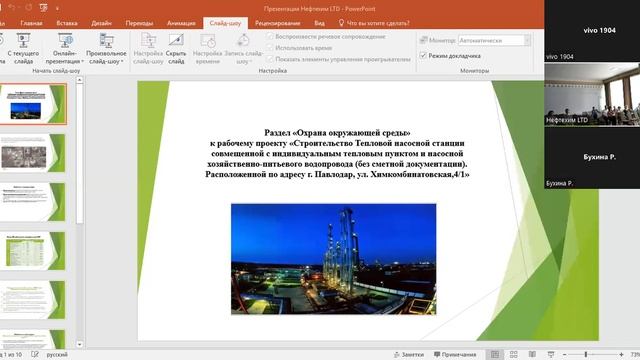Click zoom out minus button
The width and height of the screenshot is (640, 360).
click(x=564, y=354)
